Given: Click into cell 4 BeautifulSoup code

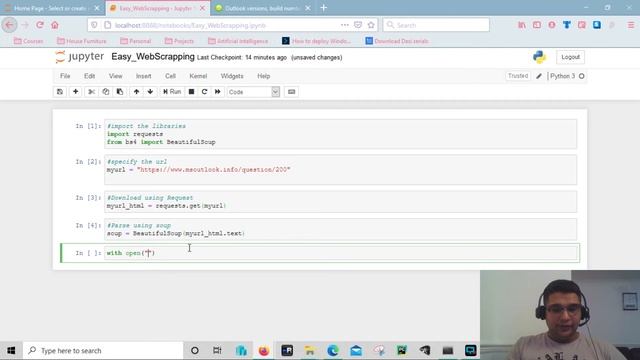Looking at the screenshot, I should tap(340, 229).
